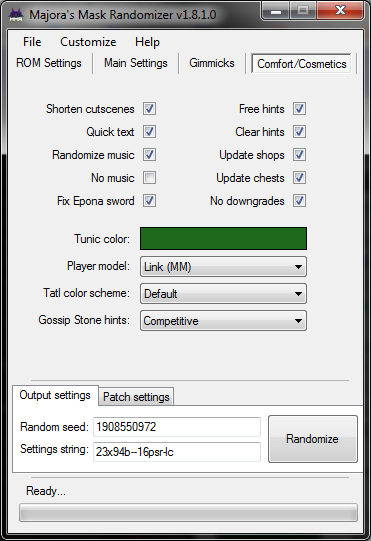Switch to the Gimmicks tab
Image resolution: width=371 pixels, height=541 pixels.
(x=212, y=63)
